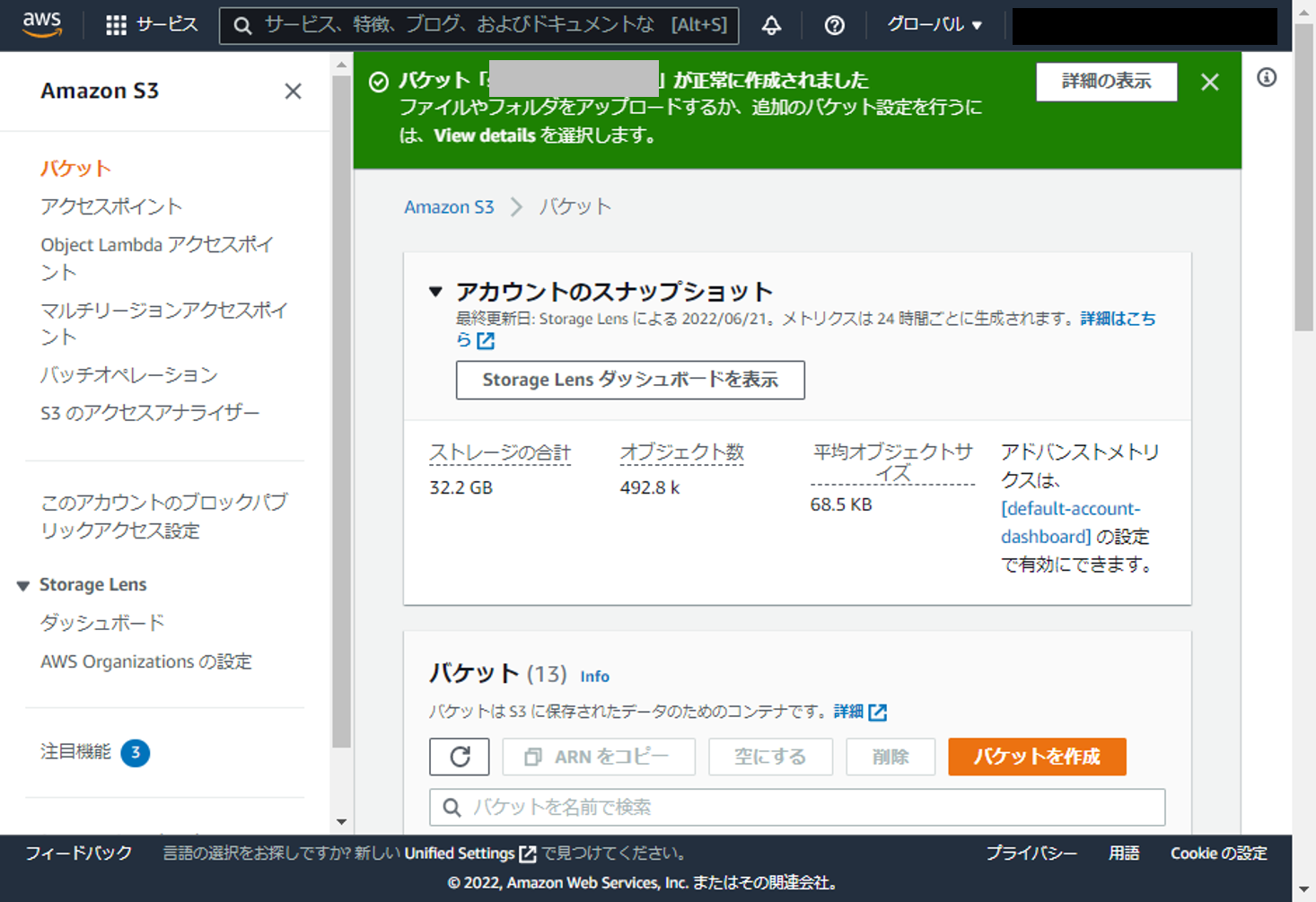Click the info circle icon at right
Viewport: 1316px width, 902px height.
1266,78
